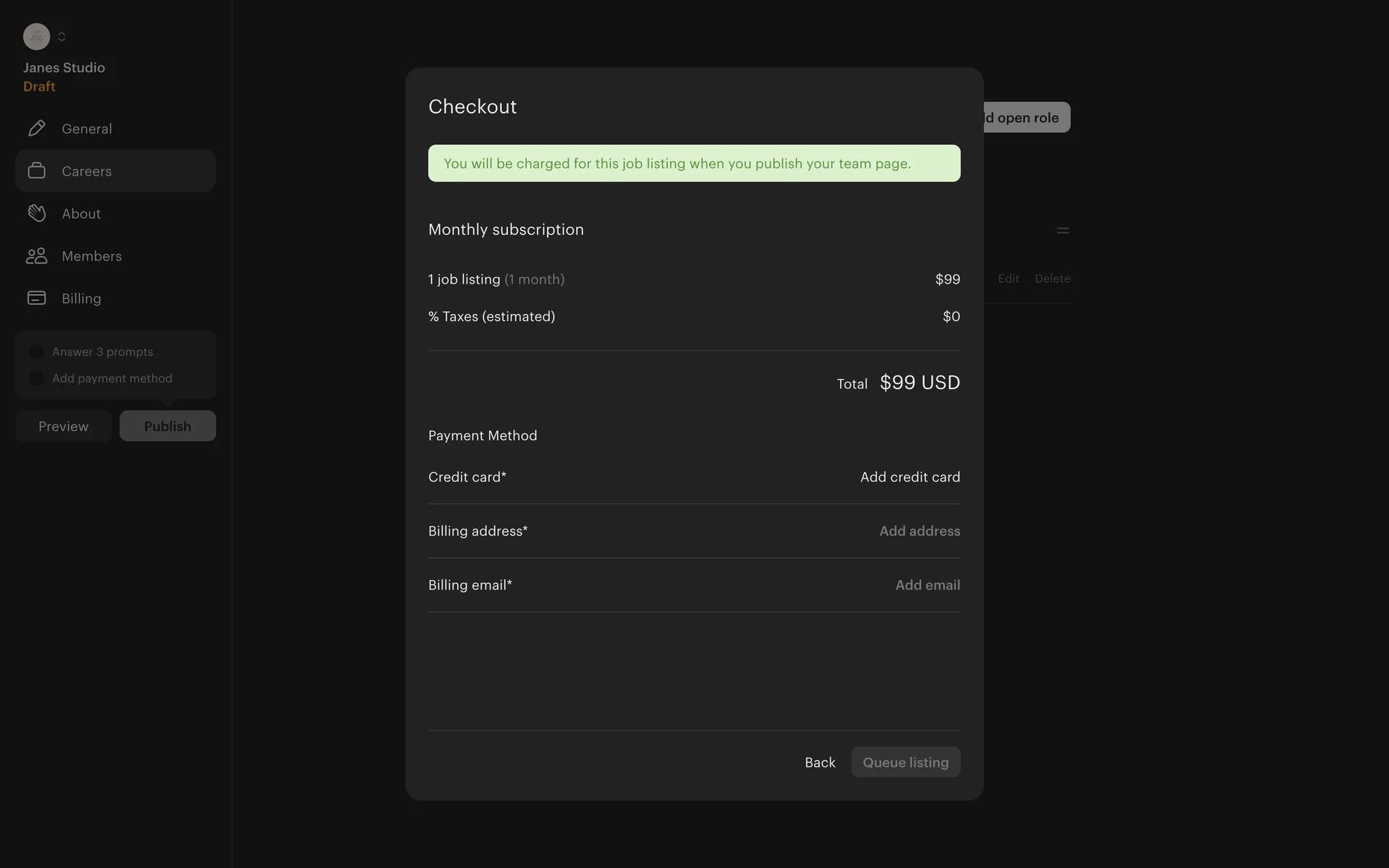Click the About waving hand icon
Viewport: 1389px width, 868px height.
point(37,213)
